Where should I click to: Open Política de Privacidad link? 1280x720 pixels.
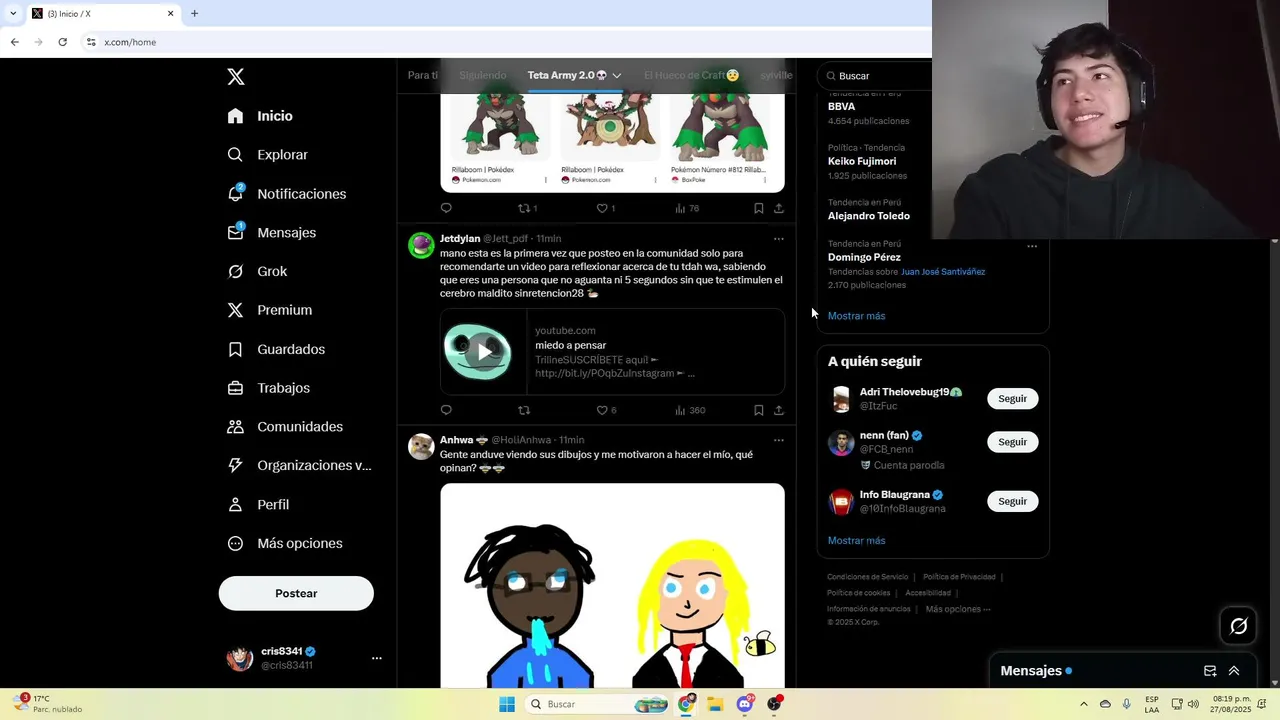click(959, 577)
